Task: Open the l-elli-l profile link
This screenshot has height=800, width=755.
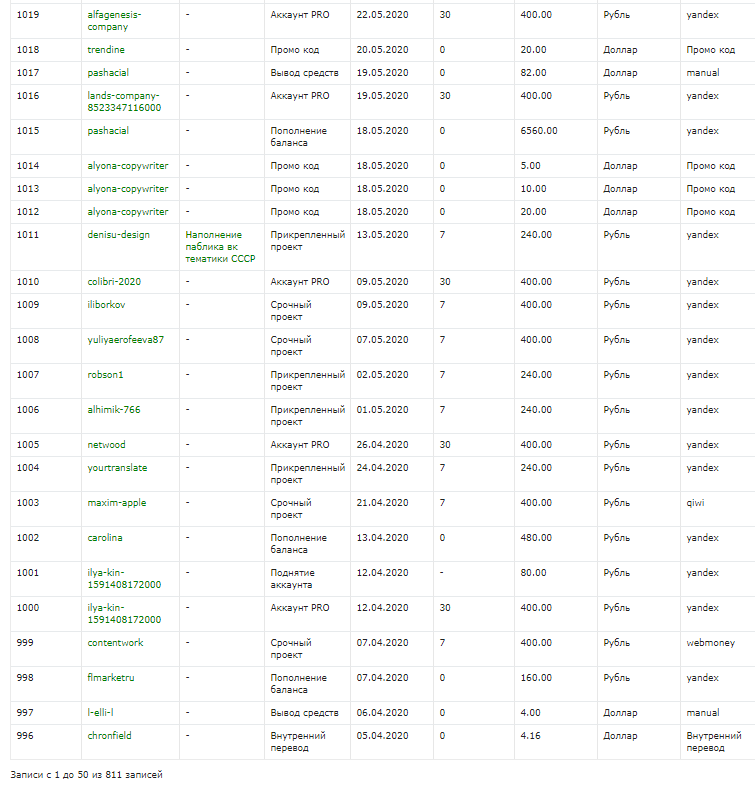Action: tap(103, 713)
